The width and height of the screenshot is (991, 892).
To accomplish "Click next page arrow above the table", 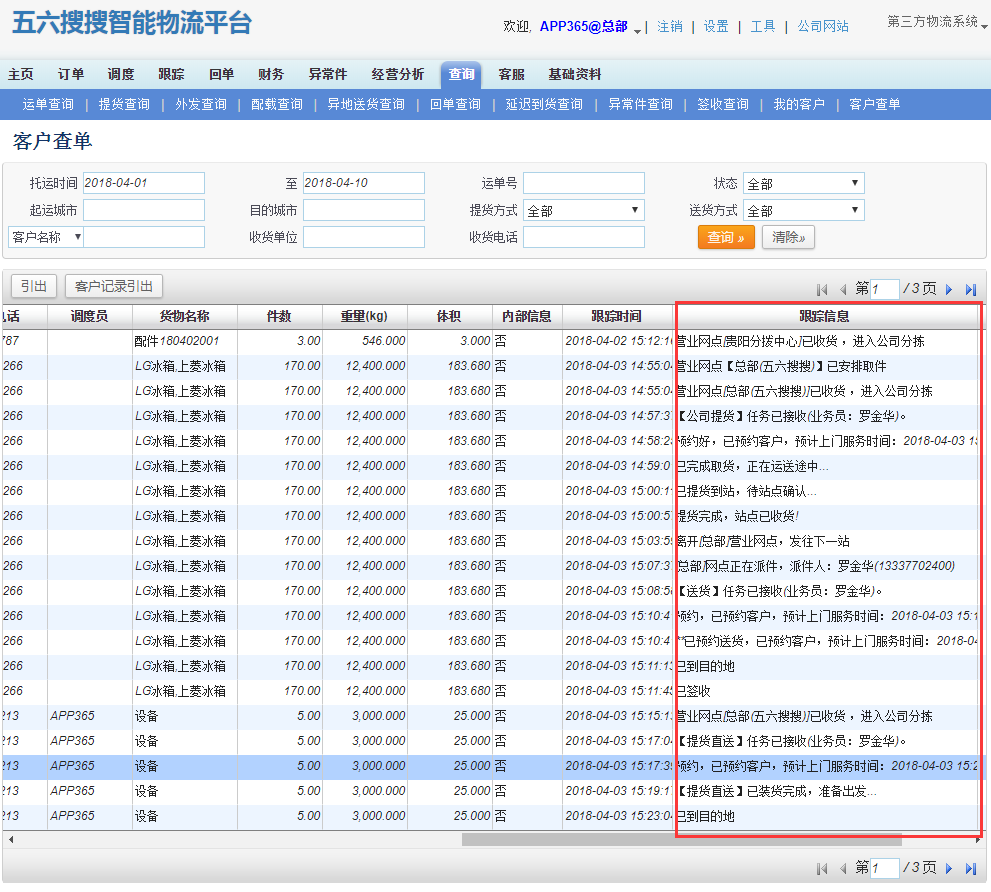I will pyautogui.click(x=949, y=289).
